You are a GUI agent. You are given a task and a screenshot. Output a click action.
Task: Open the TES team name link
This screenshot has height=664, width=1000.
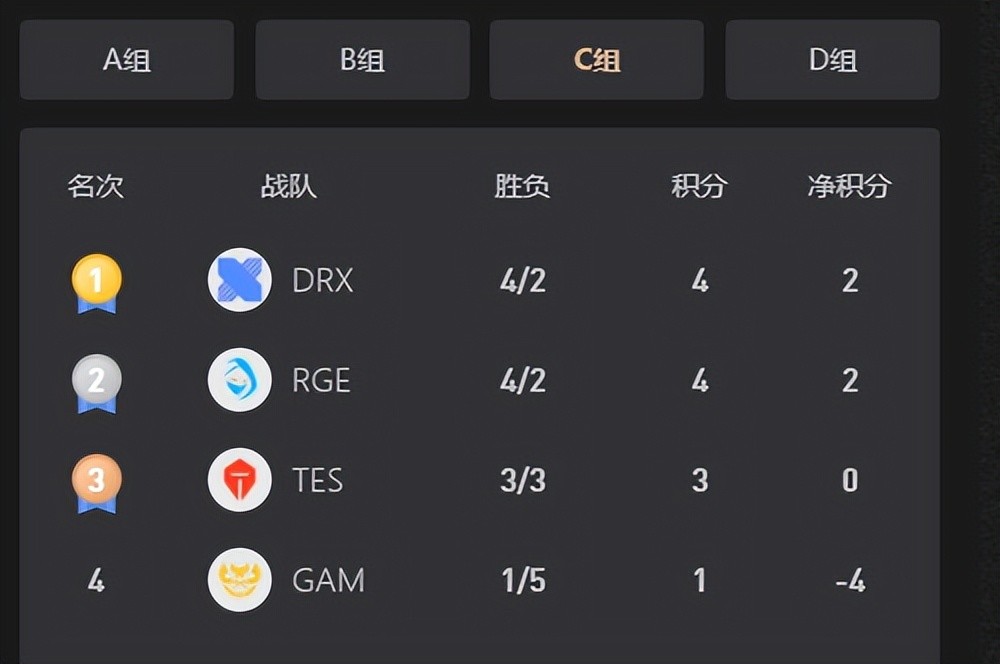point(318,481)
